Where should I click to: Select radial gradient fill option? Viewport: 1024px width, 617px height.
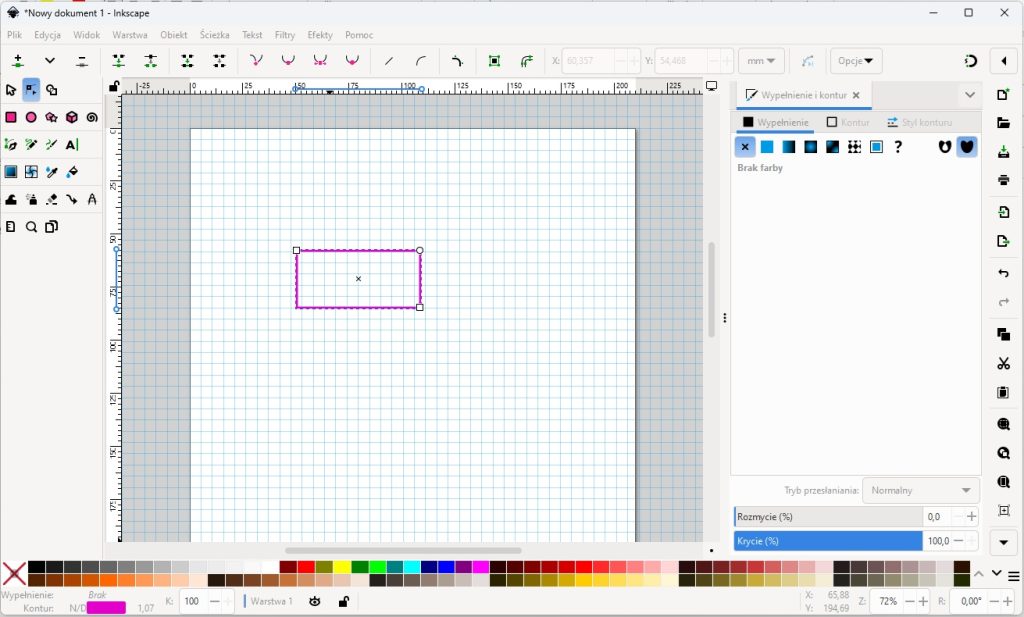810,147
